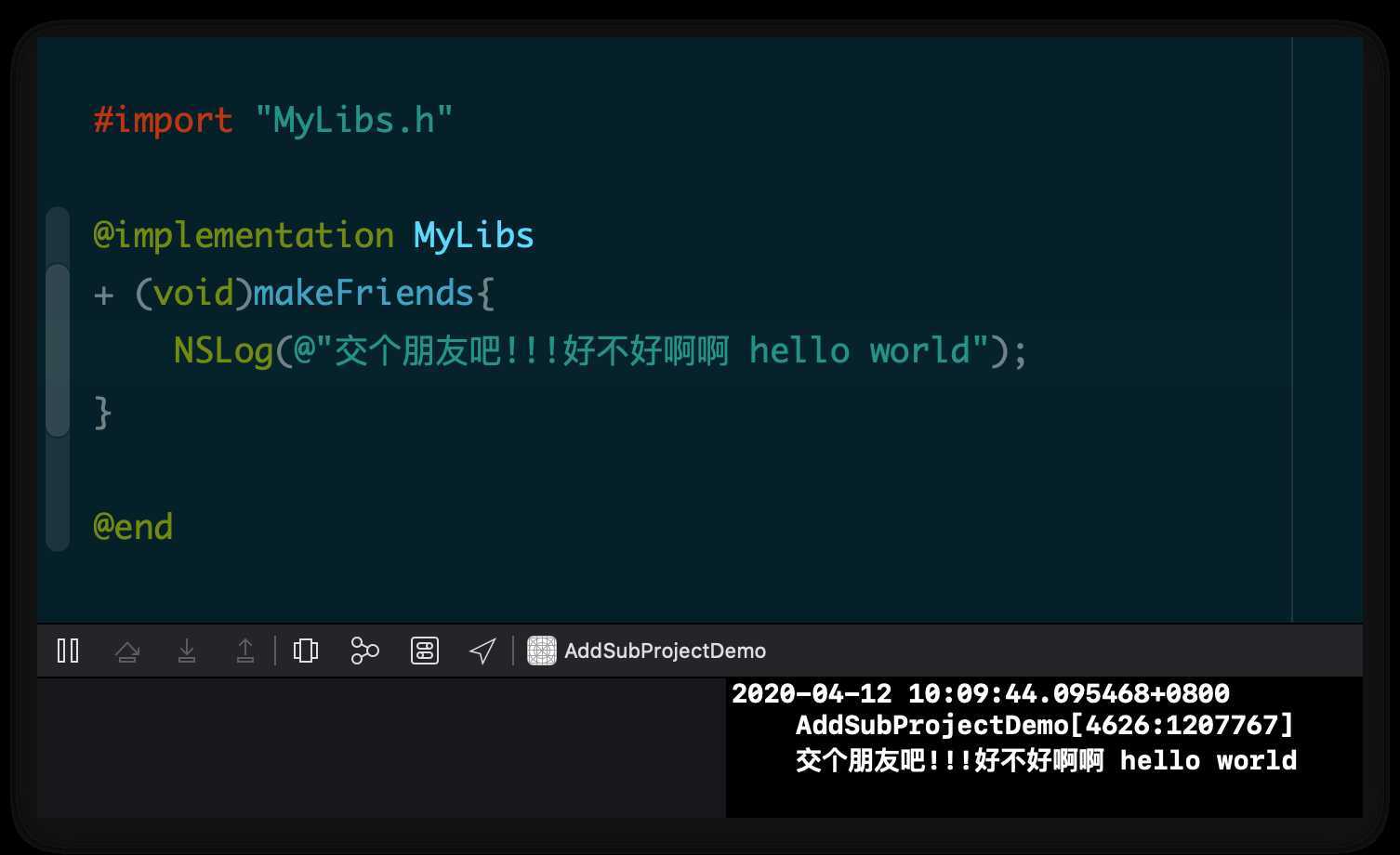Screen dimensions: 1400x855
Task: Place cursor in the "MyLibs.h" import string
Action: click(353, 120)
